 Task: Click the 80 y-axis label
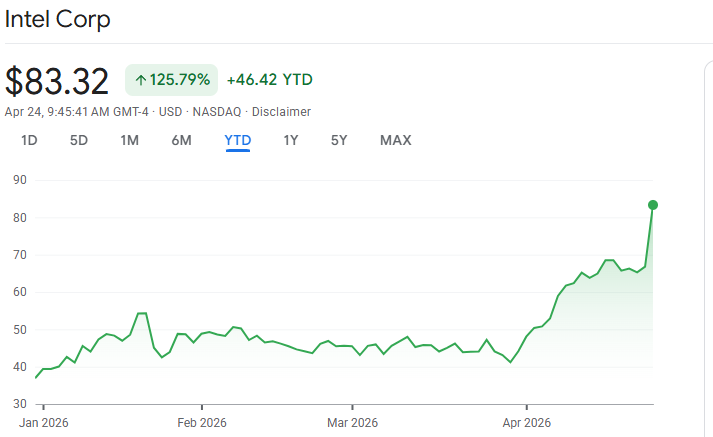pos(20,218)
